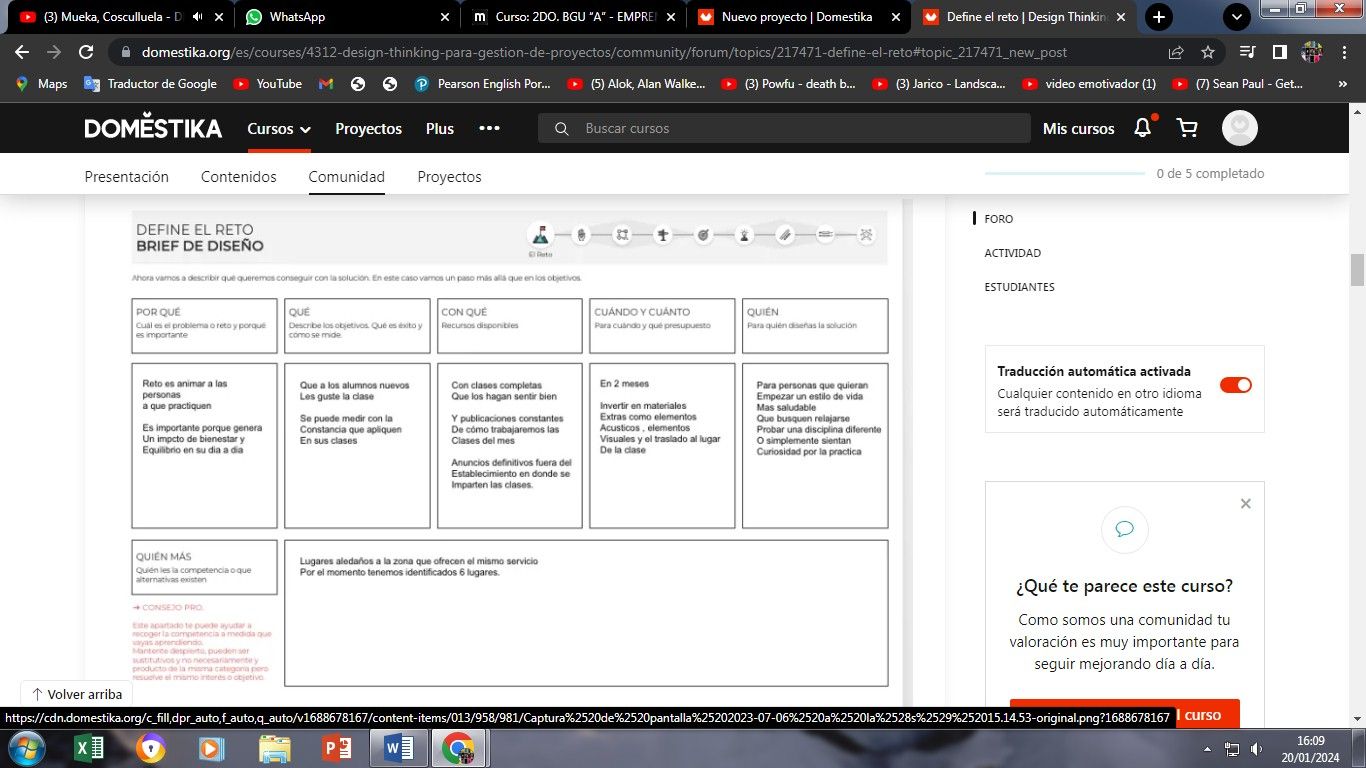Open the (7) Sean Paul bookmark
Image resolution: width=1366 pixels, height=768 pixels.
point(1238,84)
